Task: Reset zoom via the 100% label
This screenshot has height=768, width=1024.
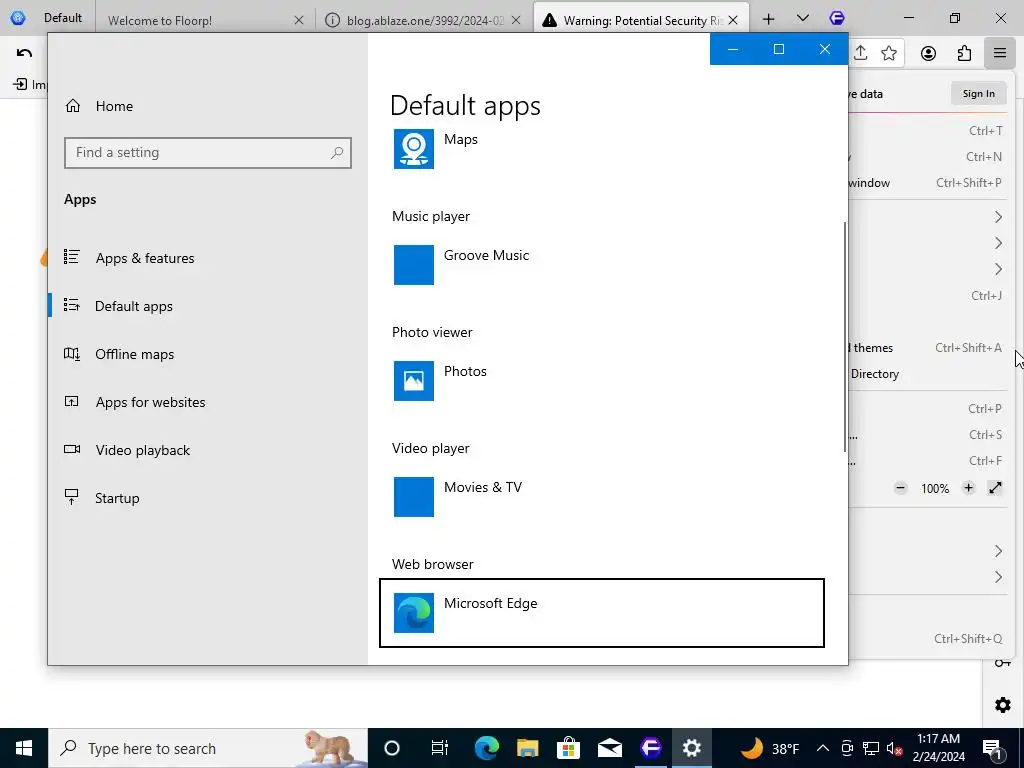Action: [935, 488]
